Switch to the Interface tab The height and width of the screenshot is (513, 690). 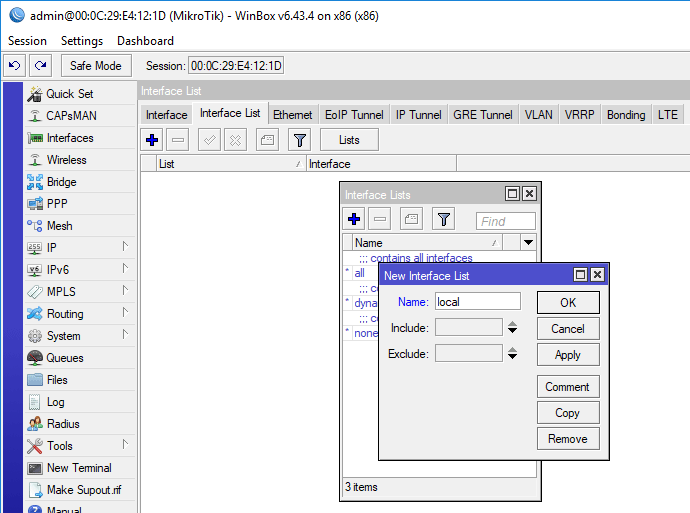(x=166, y=115)
